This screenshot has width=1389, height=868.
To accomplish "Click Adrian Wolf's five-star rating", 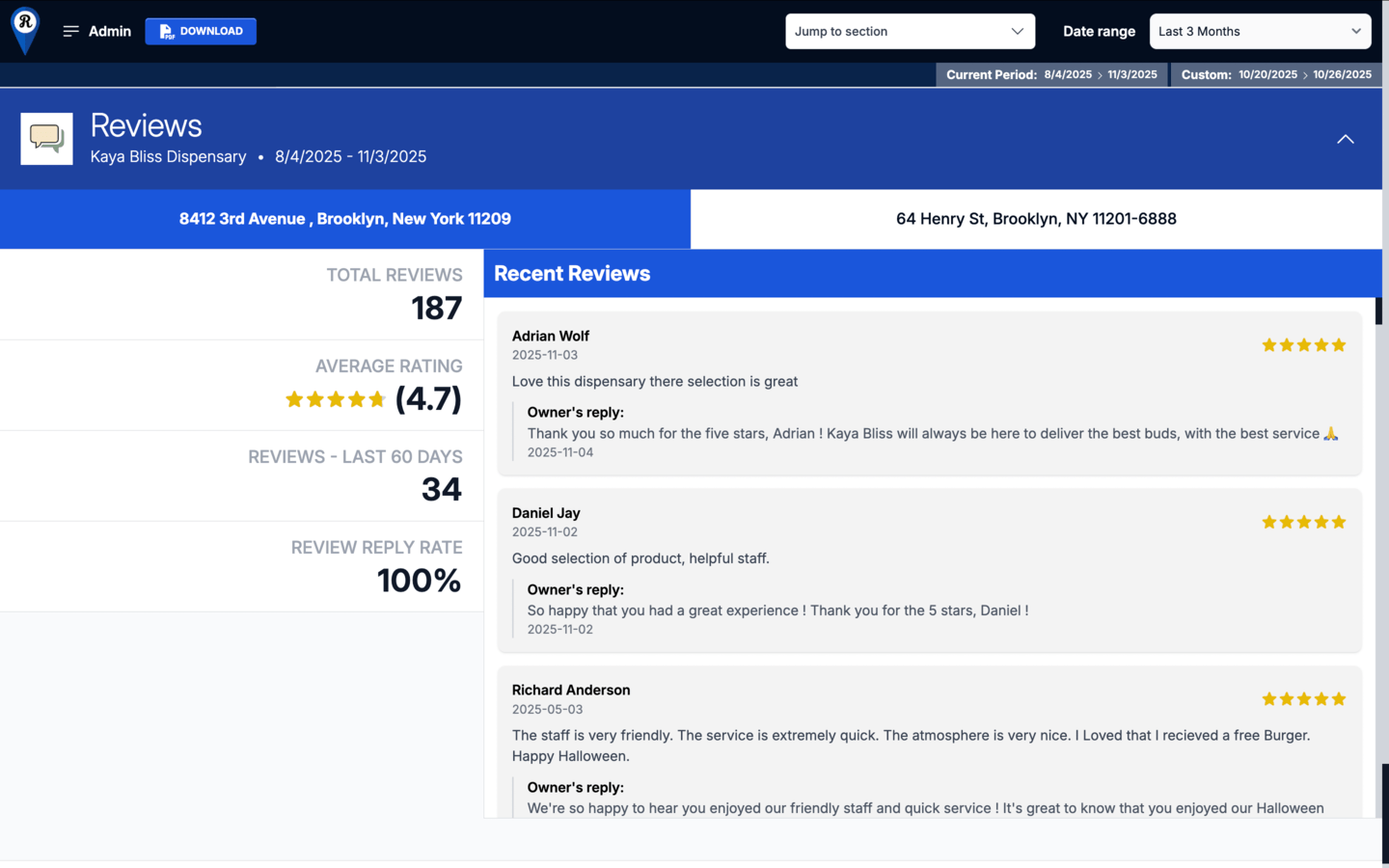I will coord(1303,345).
